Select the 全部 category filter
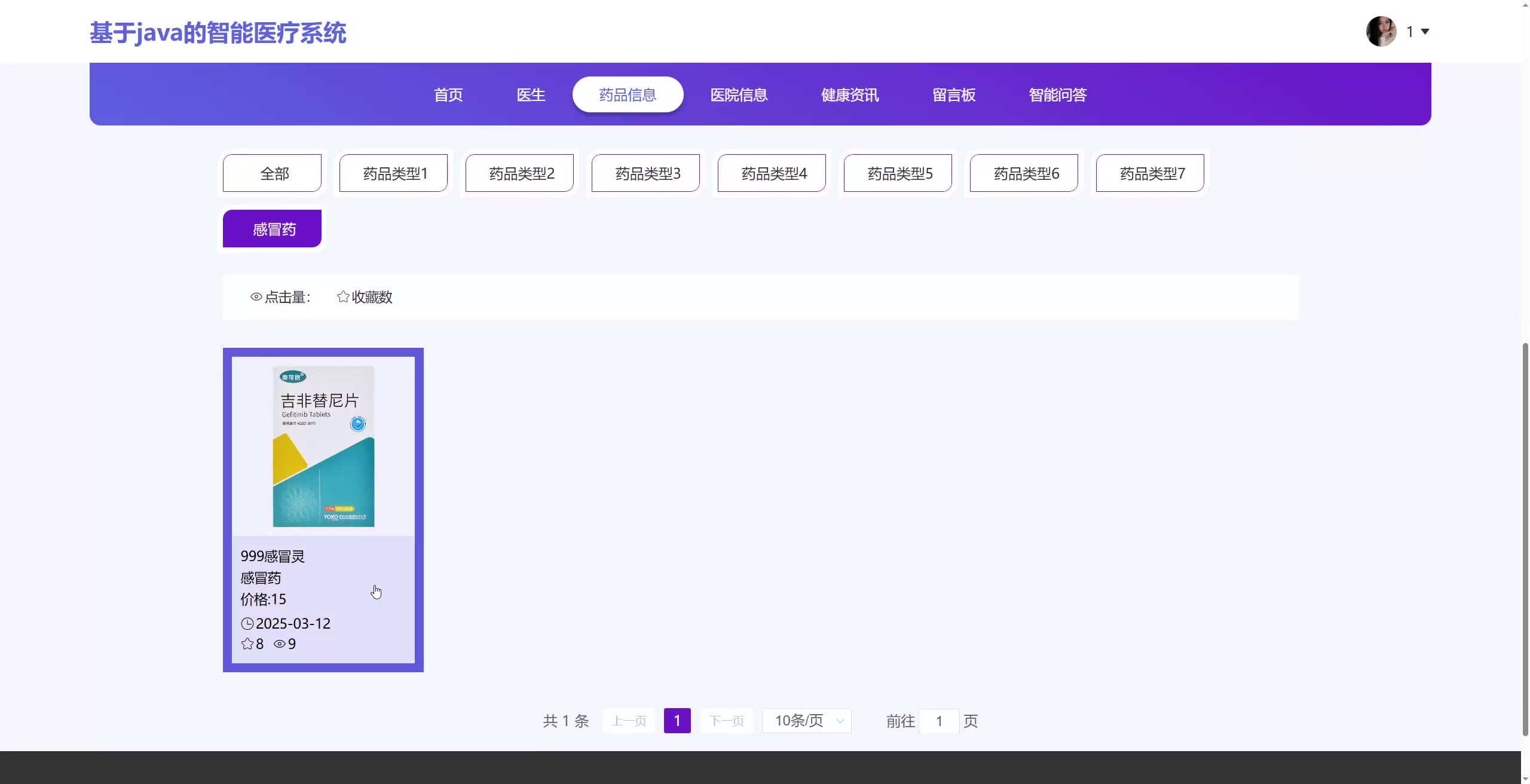 point(273,173)
